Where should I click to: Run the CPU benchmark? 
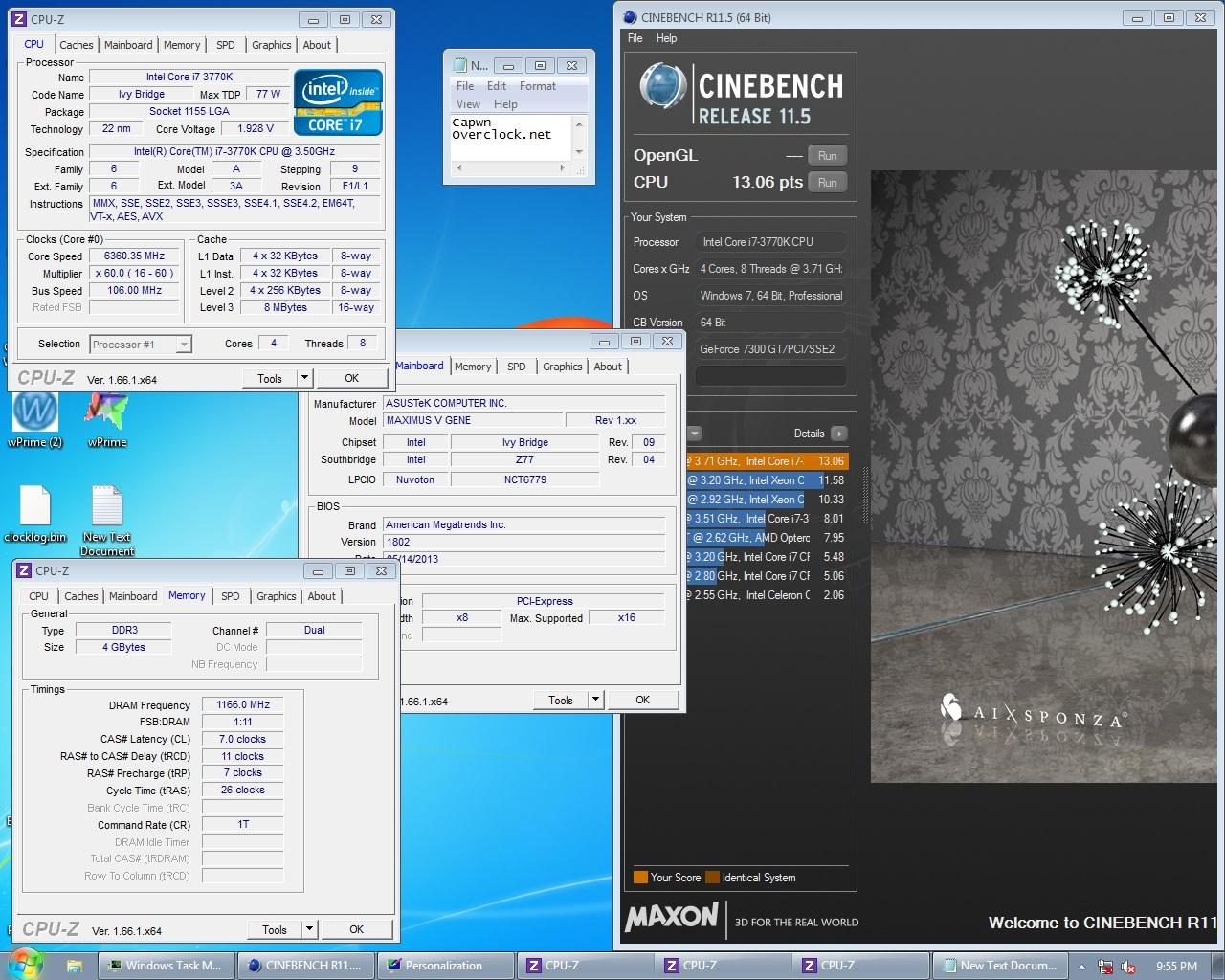pyautogui.click(x=828, y=183)
